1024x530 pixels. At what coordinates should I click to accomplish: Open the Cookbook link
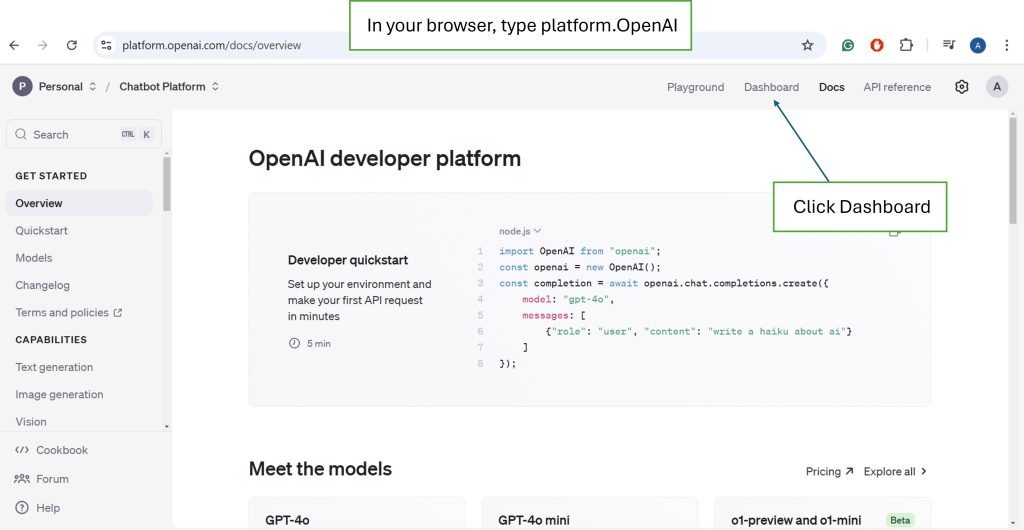pyautogui.click(x=61, y=450)
